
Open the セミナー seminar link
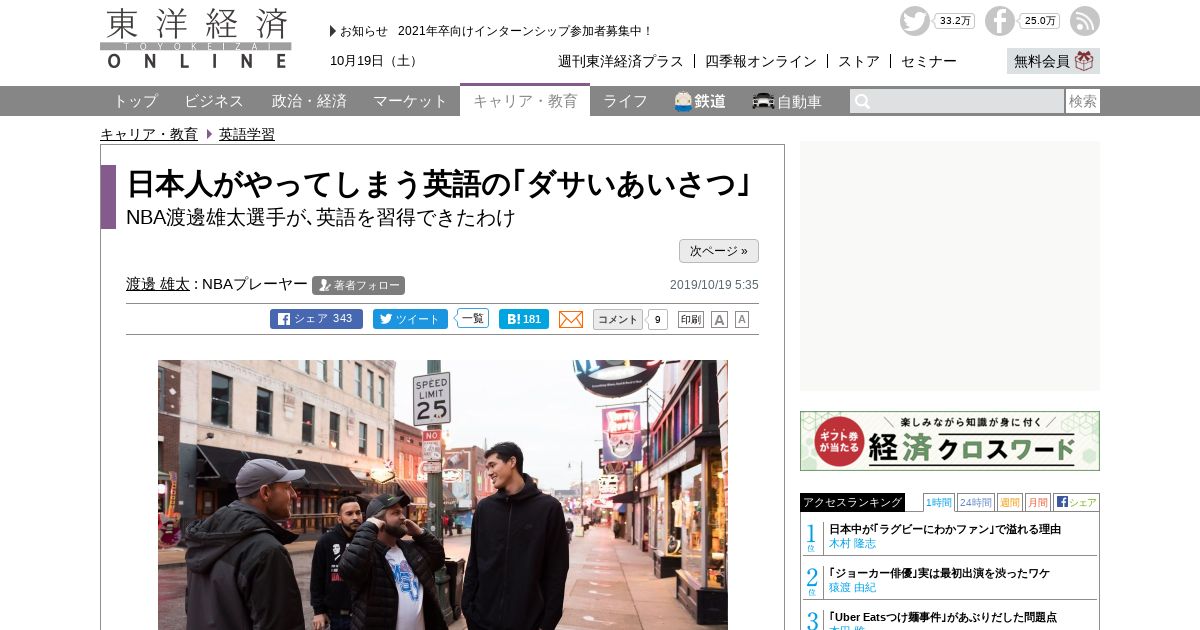coord(929,61)
